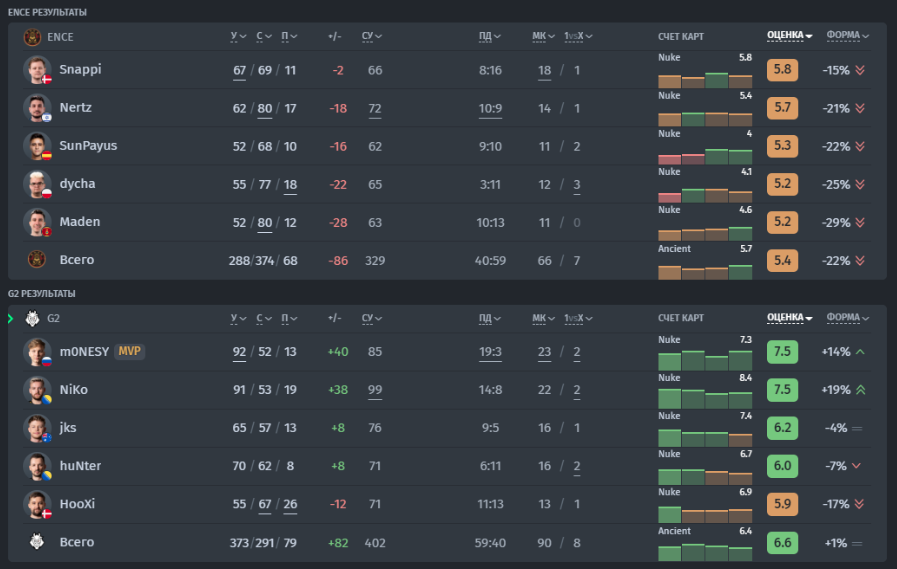The image size is (897, 569).
Task: Open Snappi's player avatar
Action: pos(37,70)
